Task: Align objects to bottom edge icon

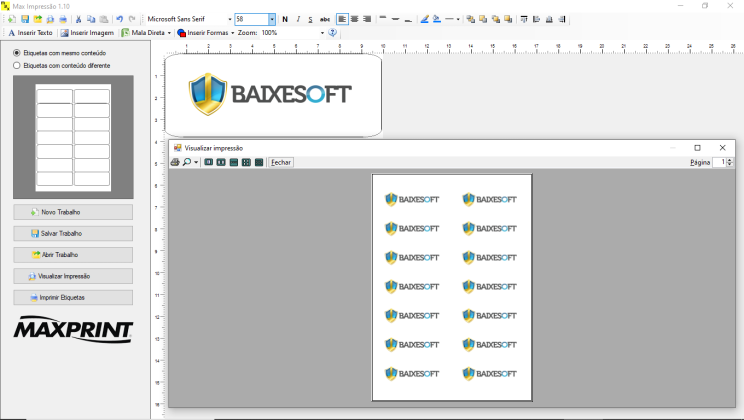Action: coord(549,19)
